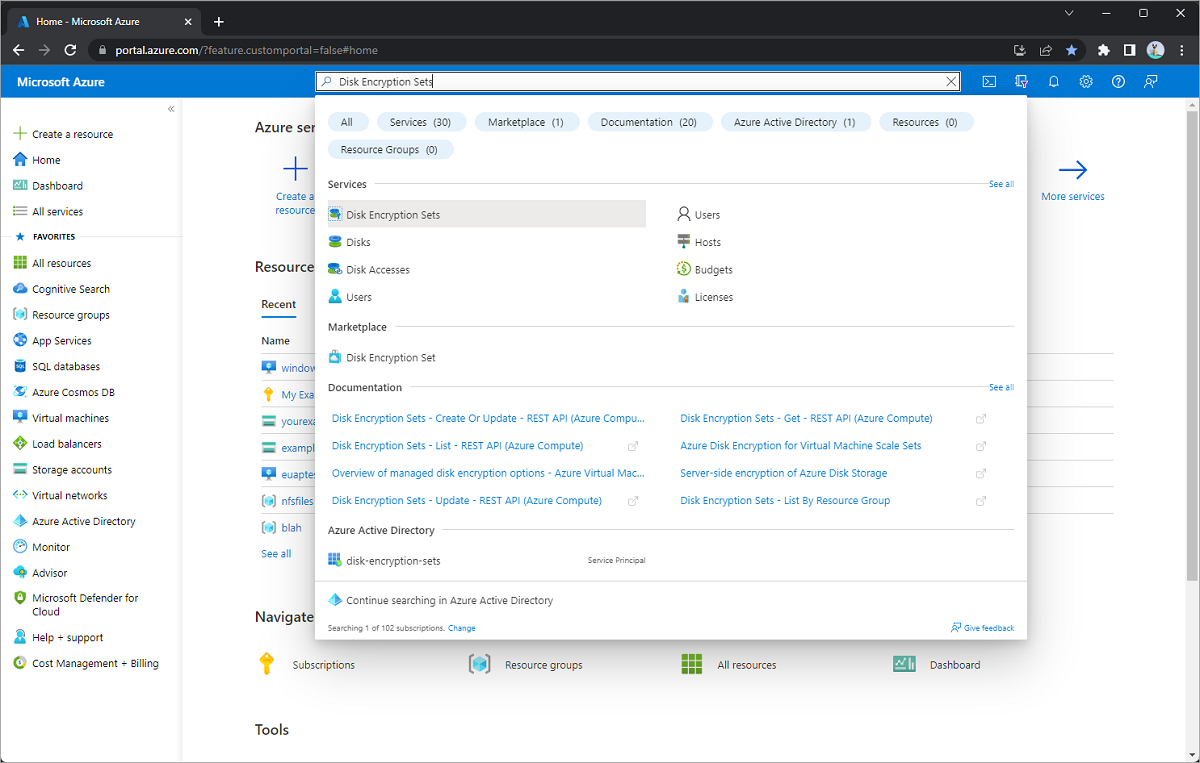Click the Help question mark icon

1119,82
